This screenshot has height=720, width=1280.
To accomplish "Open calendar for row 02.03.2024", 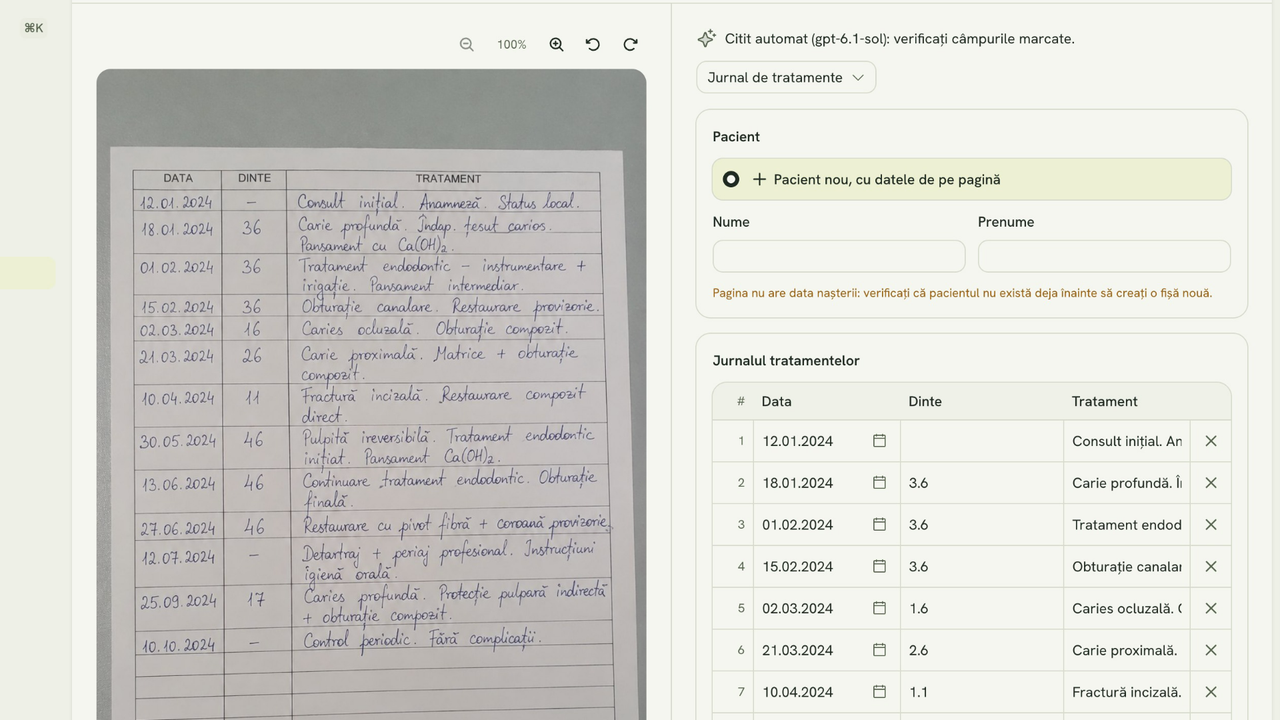I will point(879,608).
